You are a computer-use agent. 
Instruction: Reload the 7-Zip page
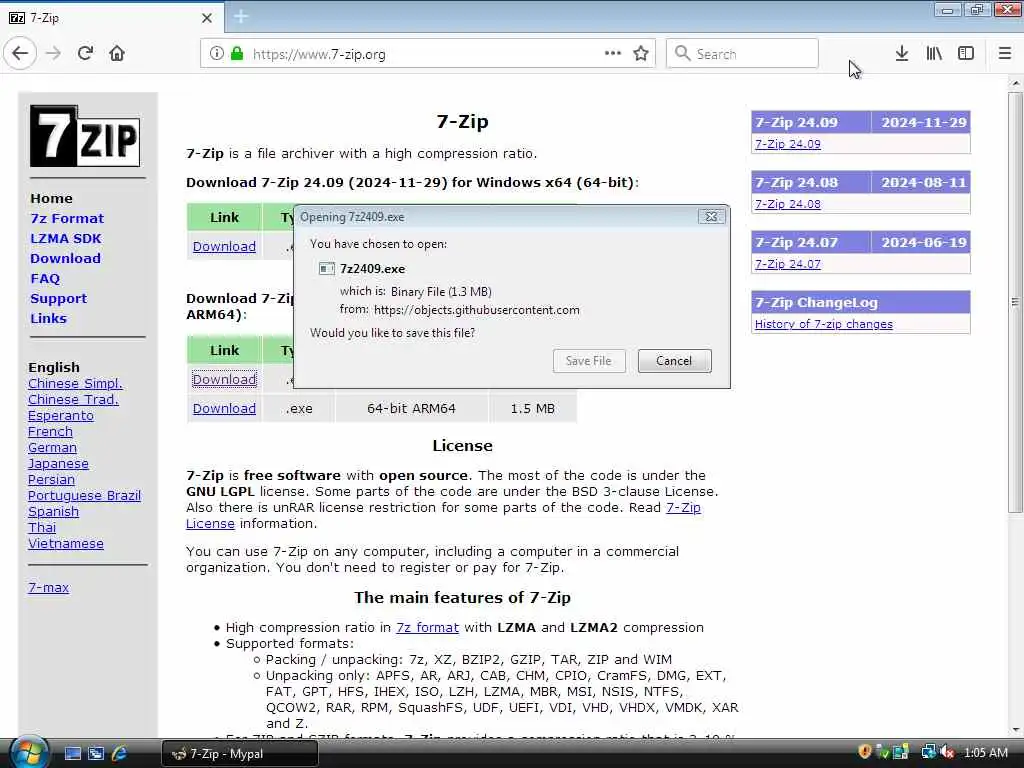tap(85, 53)
